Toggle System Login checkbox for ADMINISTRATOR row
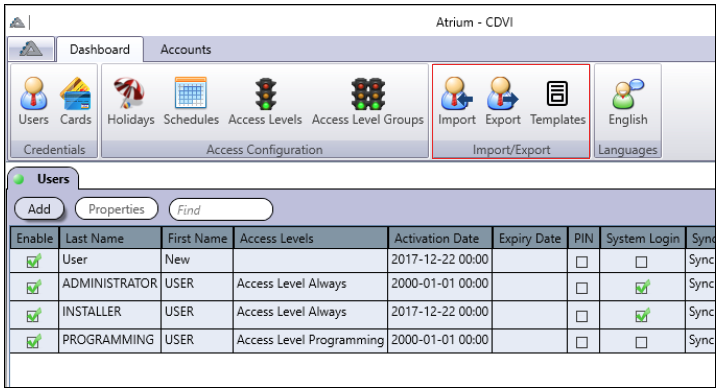Screen dimensions: 718x392 [x=642, y=287]
